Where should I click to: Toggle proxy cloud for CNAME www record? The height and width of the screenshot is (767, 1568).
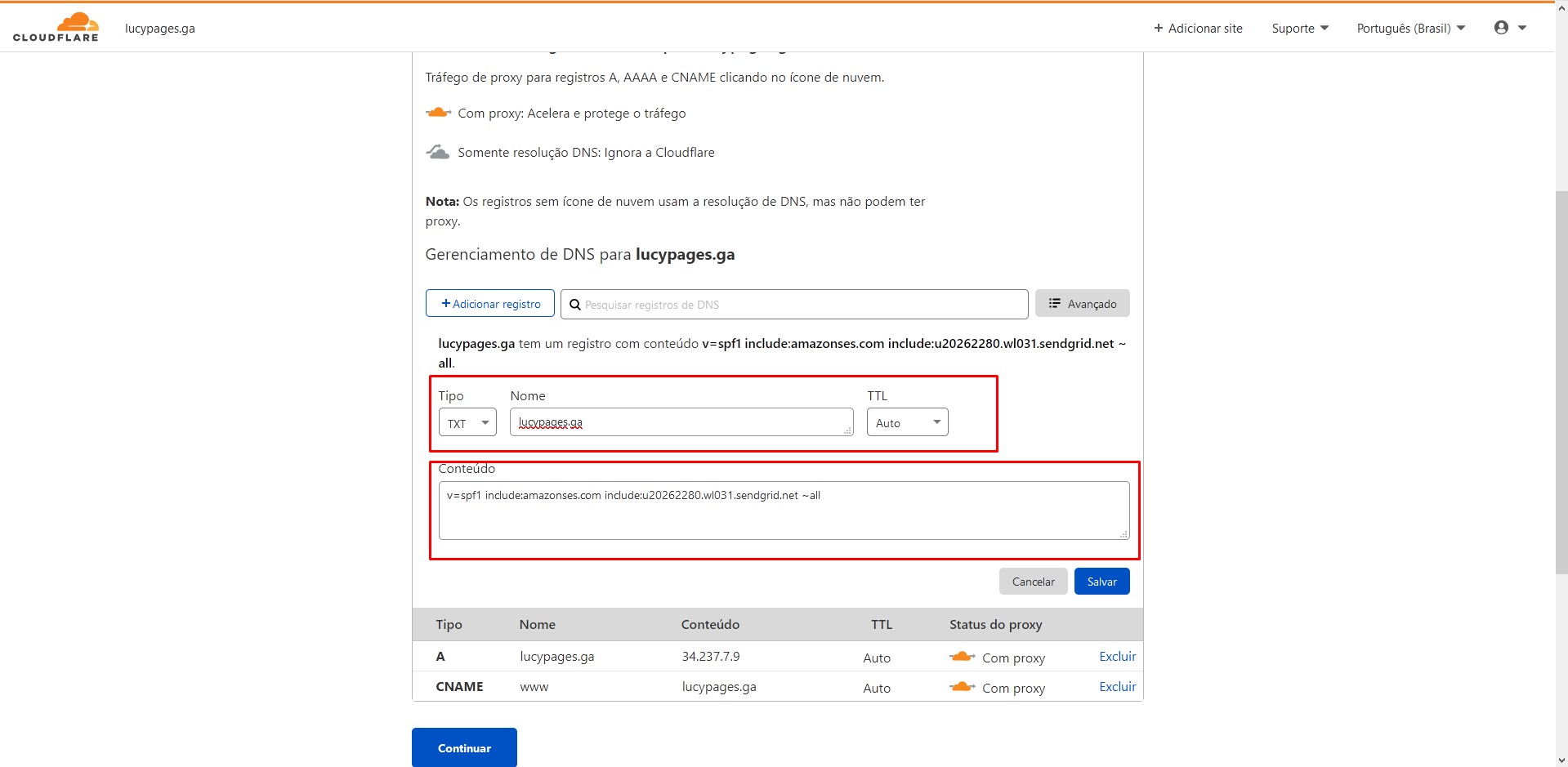click(962, 687)
